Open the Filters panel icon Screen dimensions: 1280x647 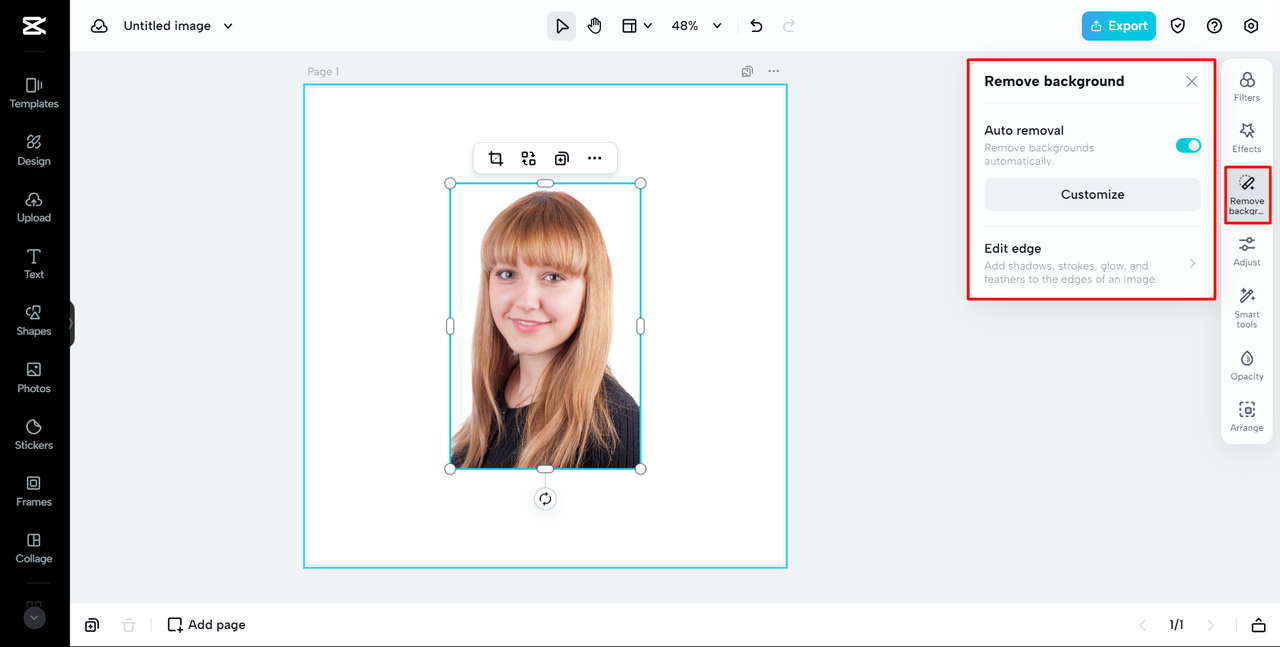coord(1246,86)
